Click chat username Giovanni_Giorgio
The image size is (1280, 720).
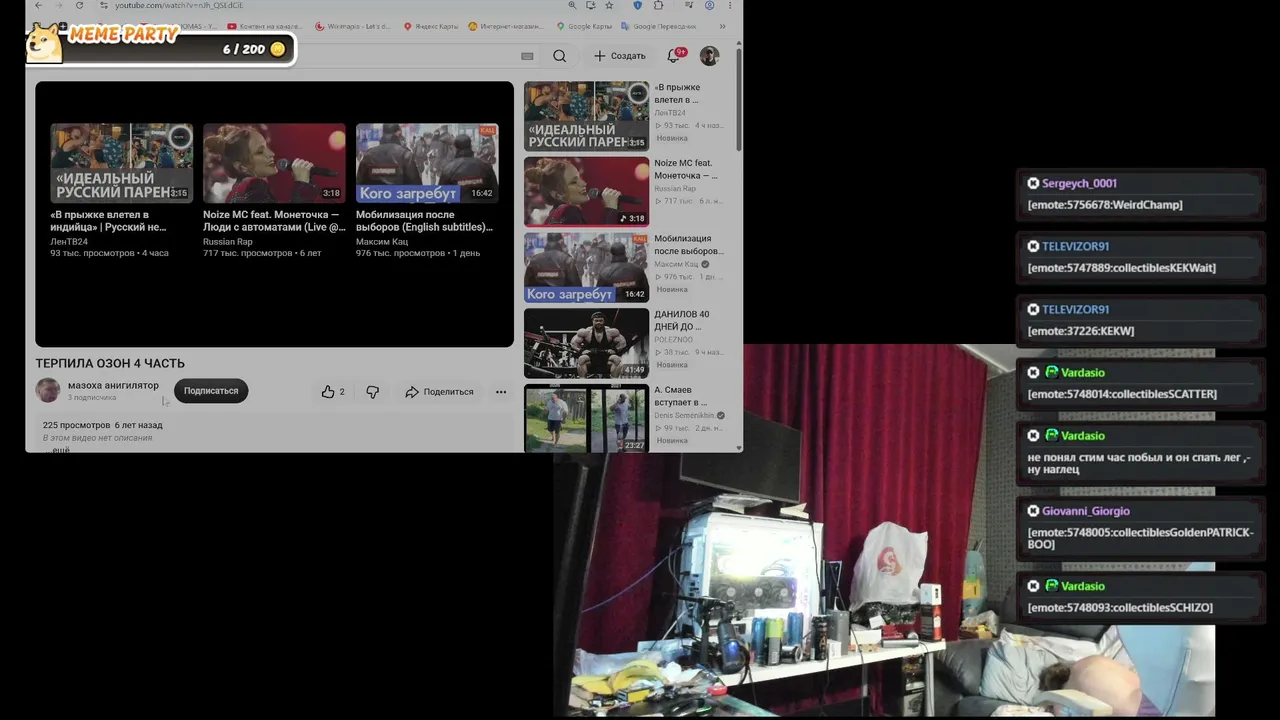click(1086, 511)
